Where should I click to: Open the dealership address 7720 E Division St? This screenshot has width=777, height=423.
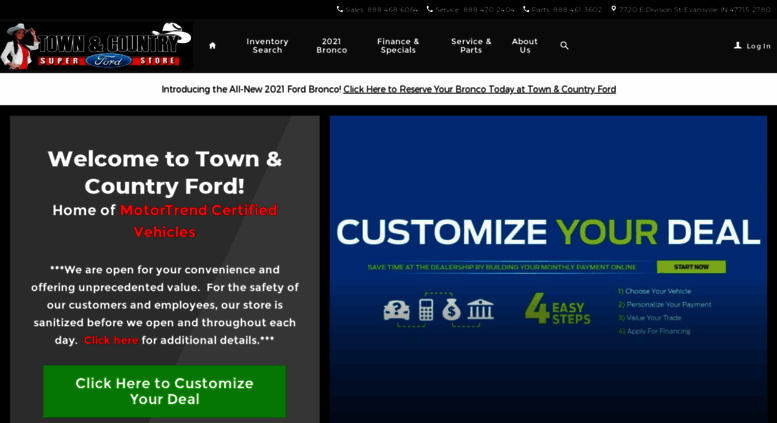pos(694,9)
